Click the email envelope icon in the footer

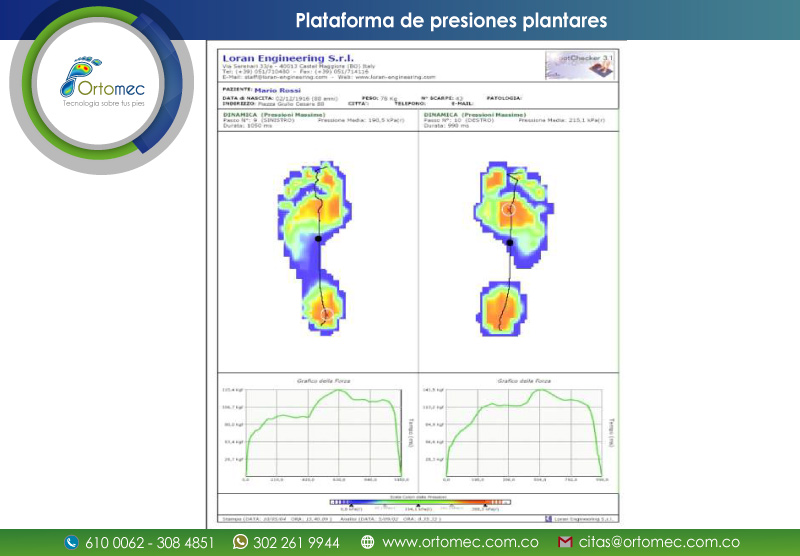(x=564, y=543)
